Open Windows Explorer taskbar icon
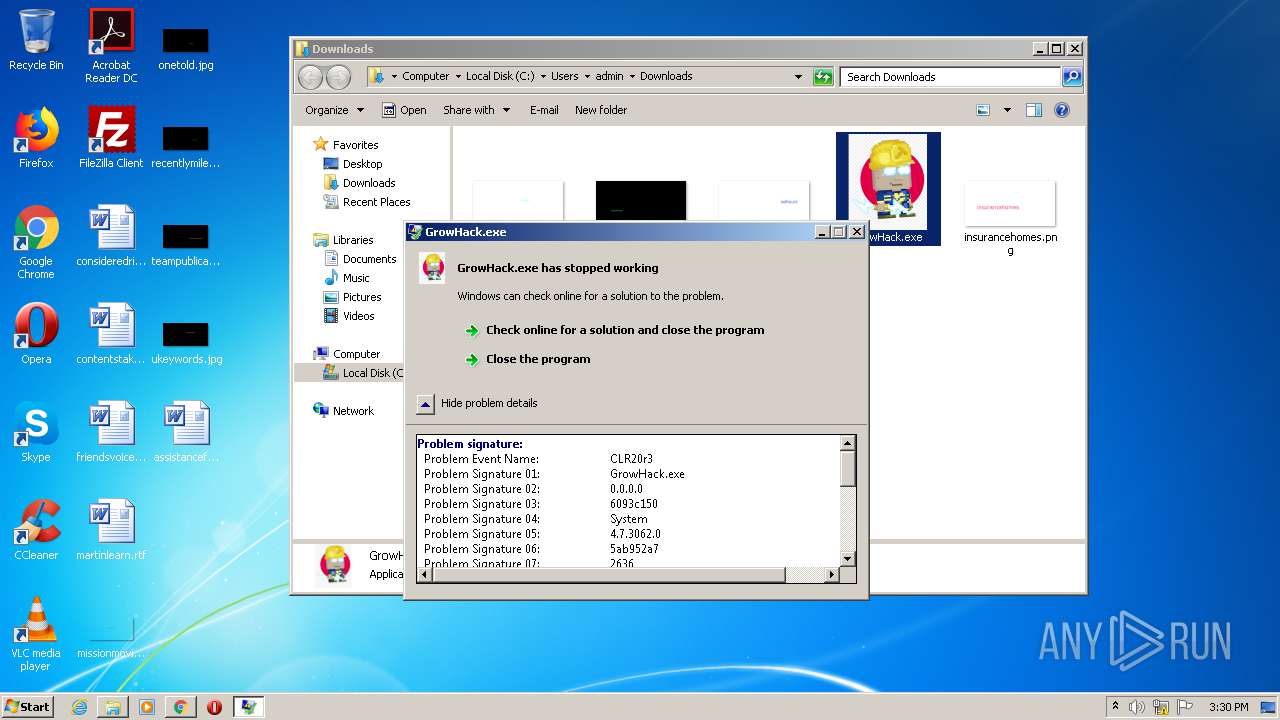Screen dimensions: 1280x720 (x=113, y=707)
